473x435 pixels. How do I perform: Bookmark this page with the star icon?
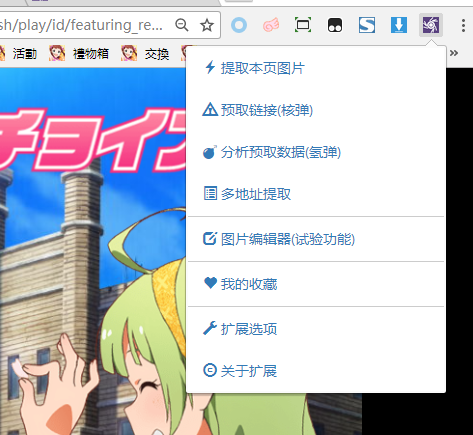[x=207, y=25]
